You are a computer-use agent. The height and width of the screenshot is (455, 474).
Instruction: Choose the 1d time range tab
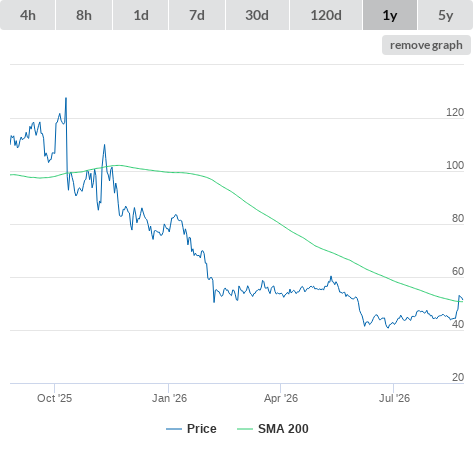point(141,15)
